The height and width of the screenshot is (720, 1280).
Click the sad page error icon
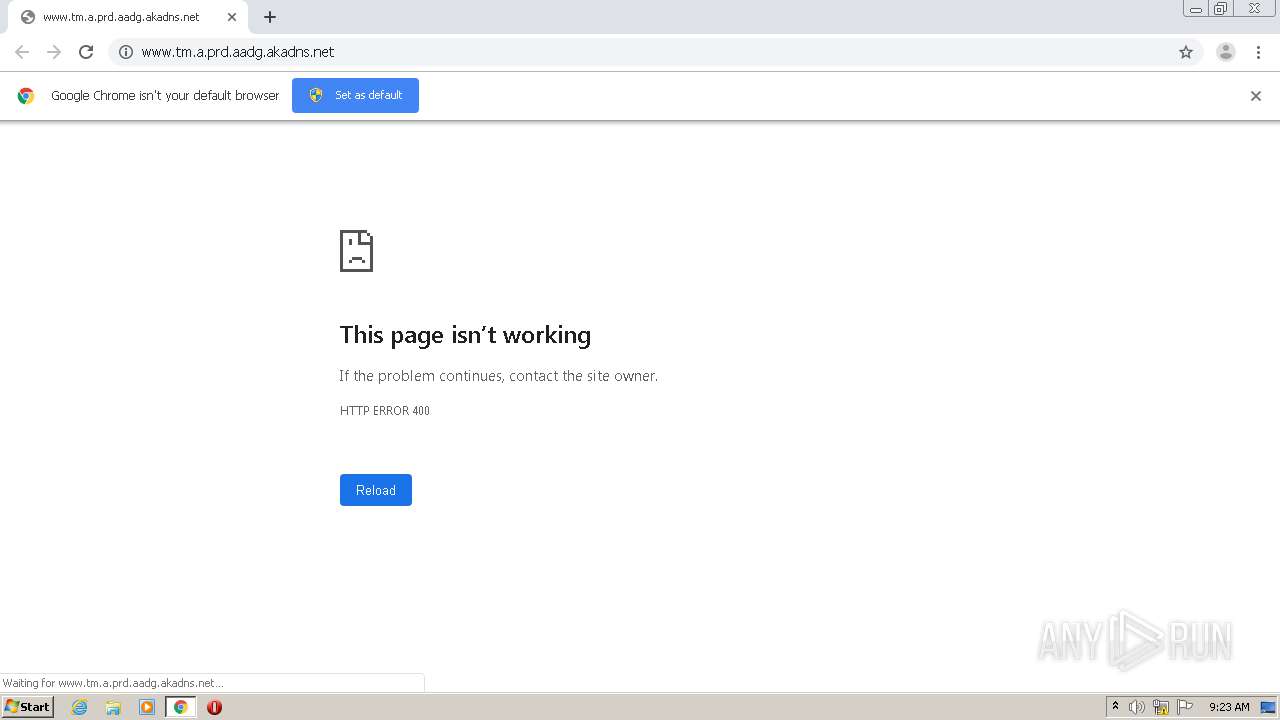coord(356,251)
